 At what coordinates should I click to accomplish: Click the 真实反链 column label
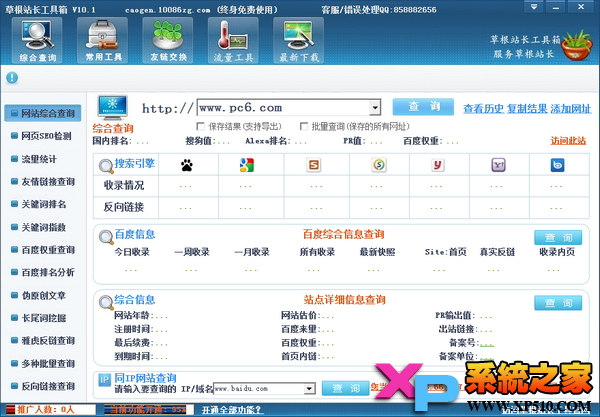pyautogui.click(x=497, y=252)
